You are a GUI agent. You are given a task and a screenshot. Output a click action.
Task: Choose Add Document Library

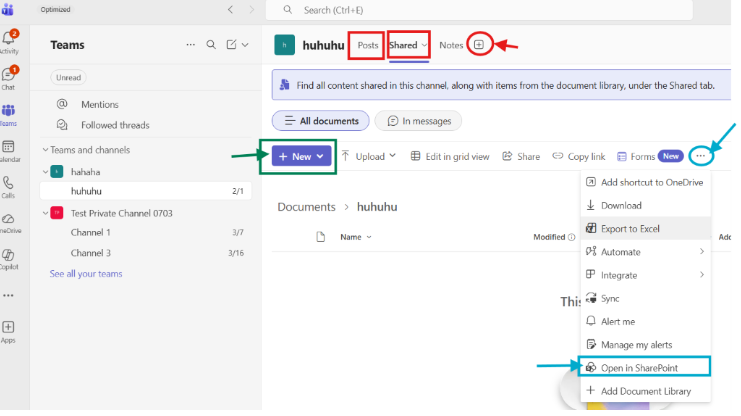pyautogui.click(x=646, y=391)
